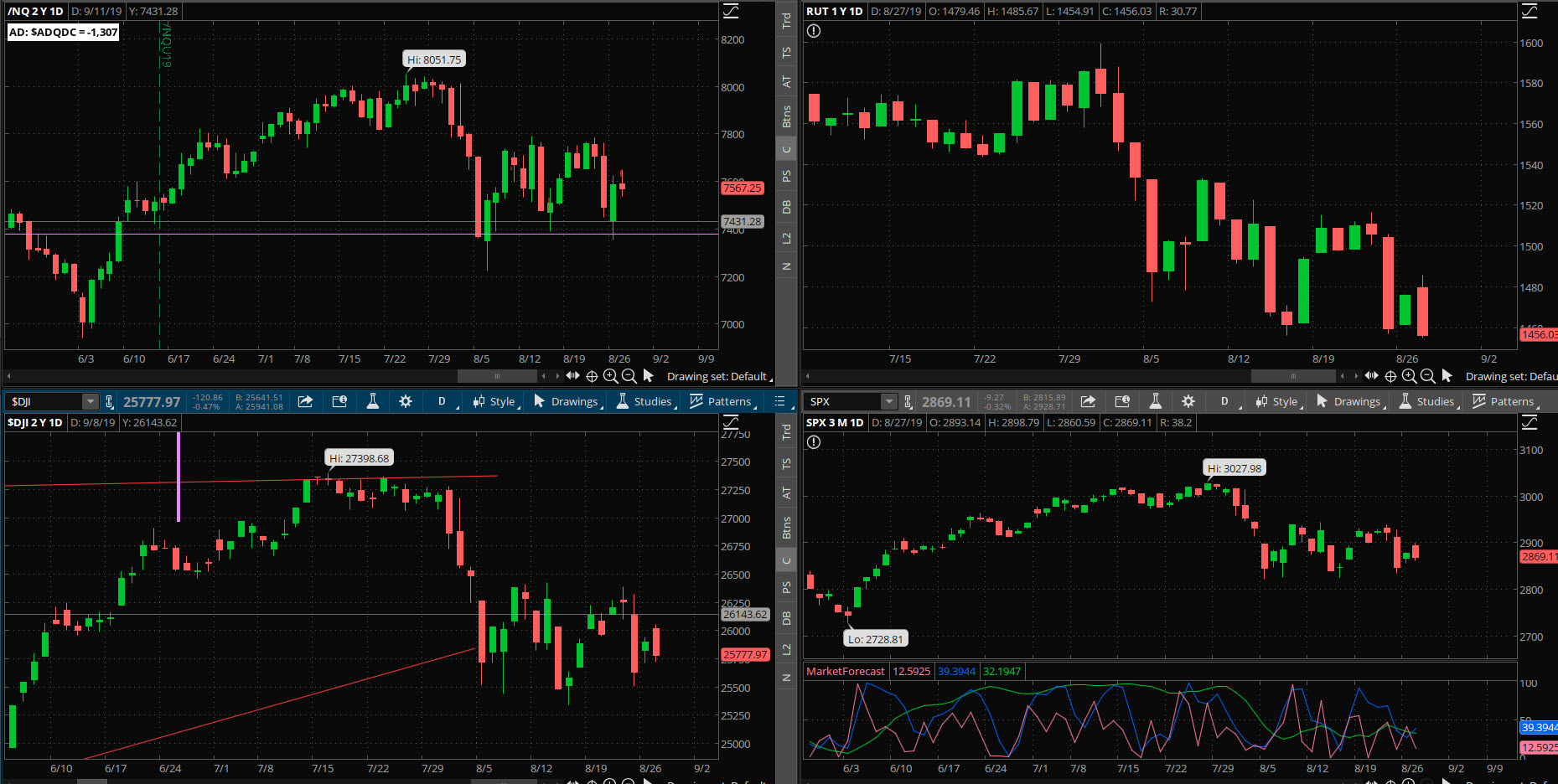
Task: Click the $DJI symbol input field
Action: (x=44, y=402)
